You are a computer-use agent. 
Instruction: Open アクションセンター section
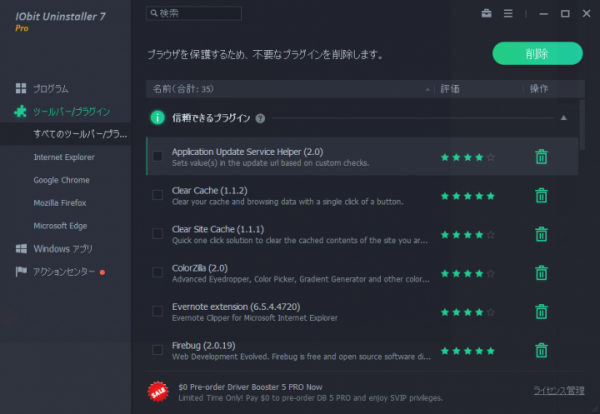pos(64,272)
